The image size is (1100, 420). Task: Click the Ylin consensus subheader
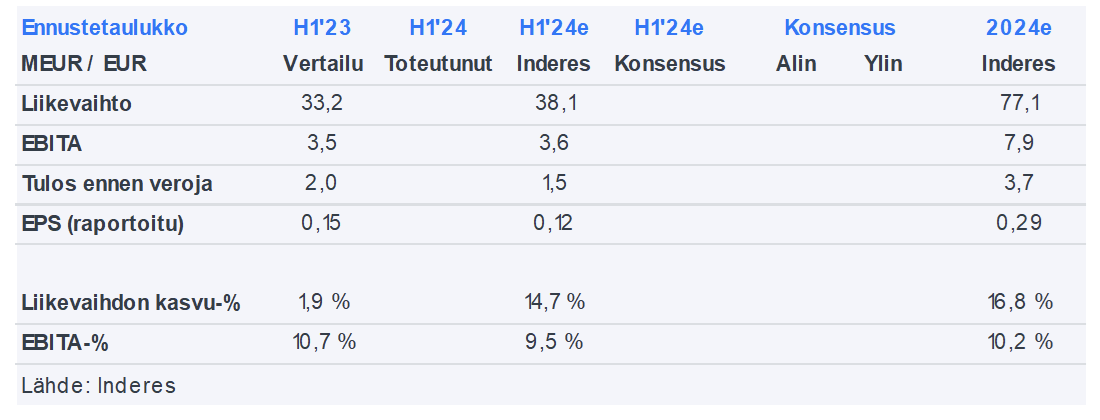coord(883,64)
